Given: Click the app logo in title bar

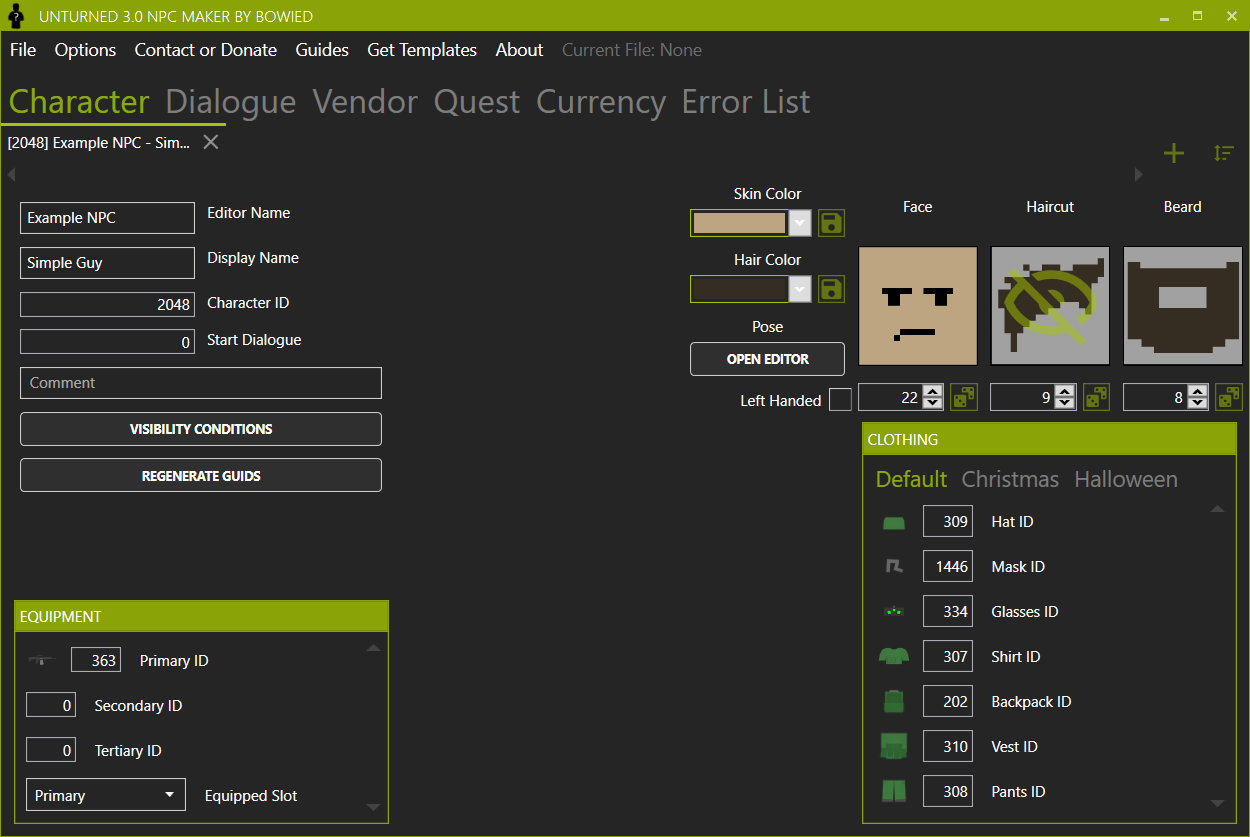Looking at the screenshot, I should pyautogui.click(x=16, y=16).
